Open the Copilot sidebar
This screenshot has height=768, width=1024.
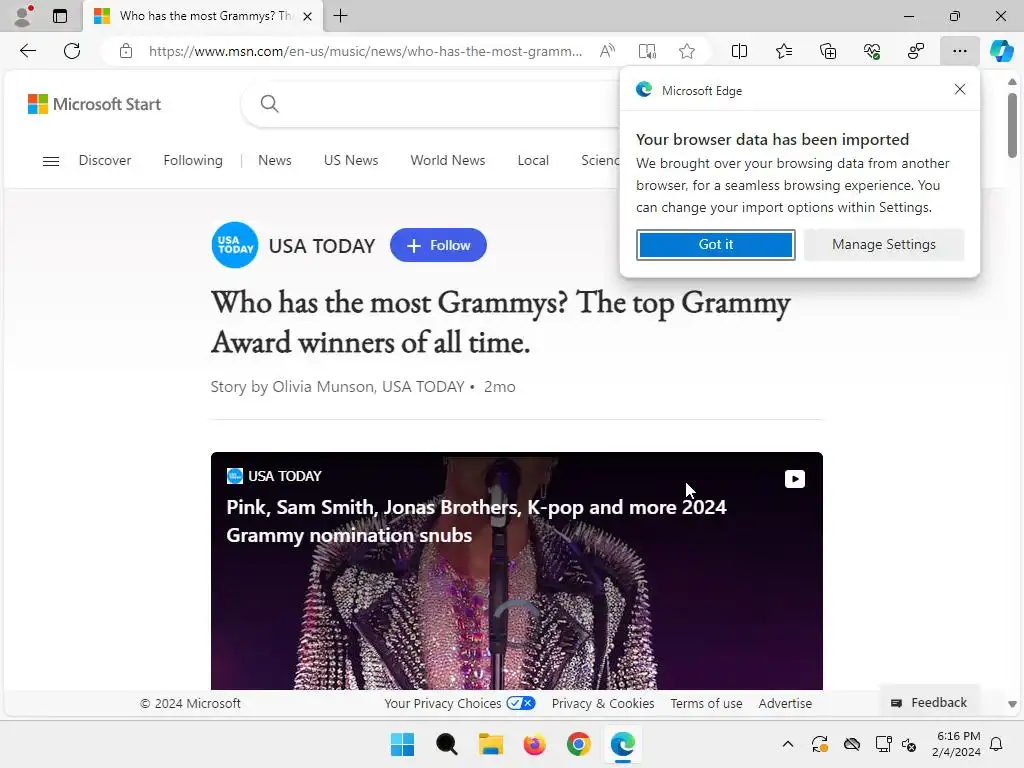click(x=1002, y=51)
